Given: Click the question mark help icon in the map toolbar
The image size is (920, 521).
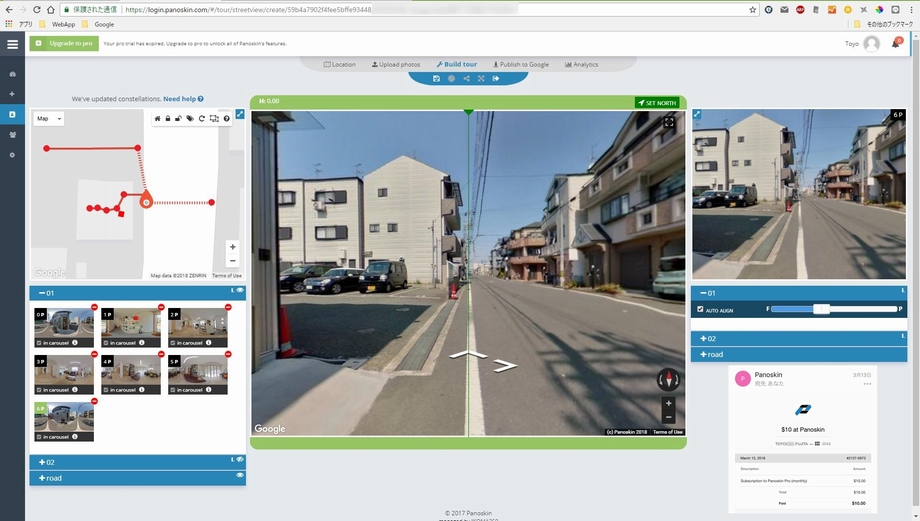Looking at the screenshot, I should pyautogui.click(x=226, y=119).
